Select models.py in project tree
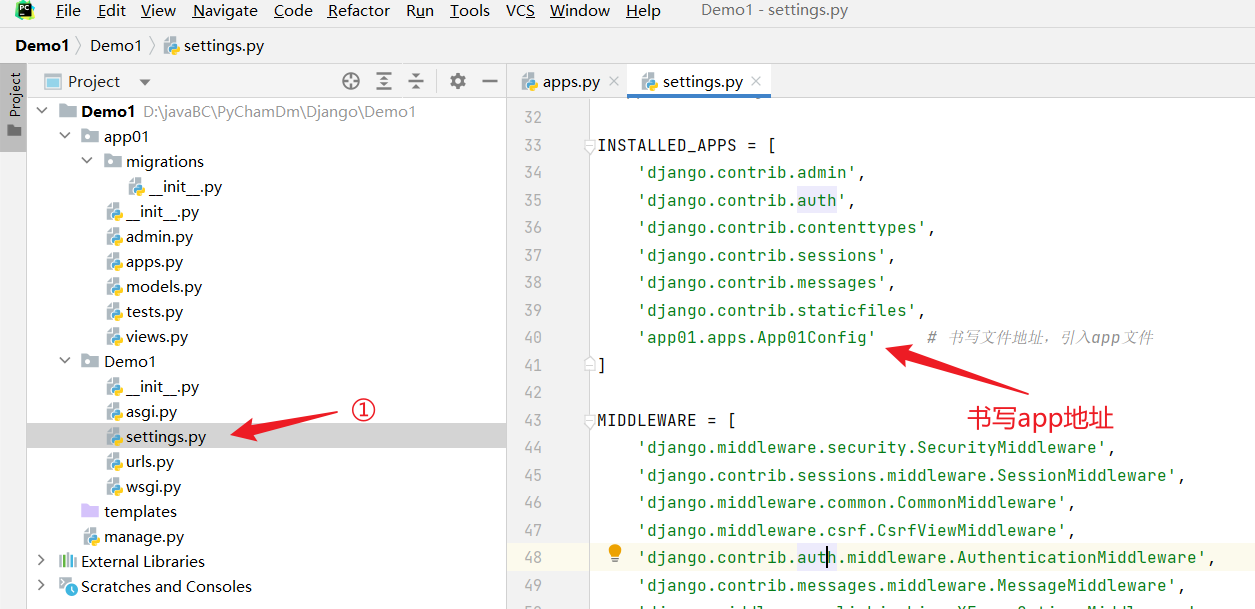 pos(154,286)
